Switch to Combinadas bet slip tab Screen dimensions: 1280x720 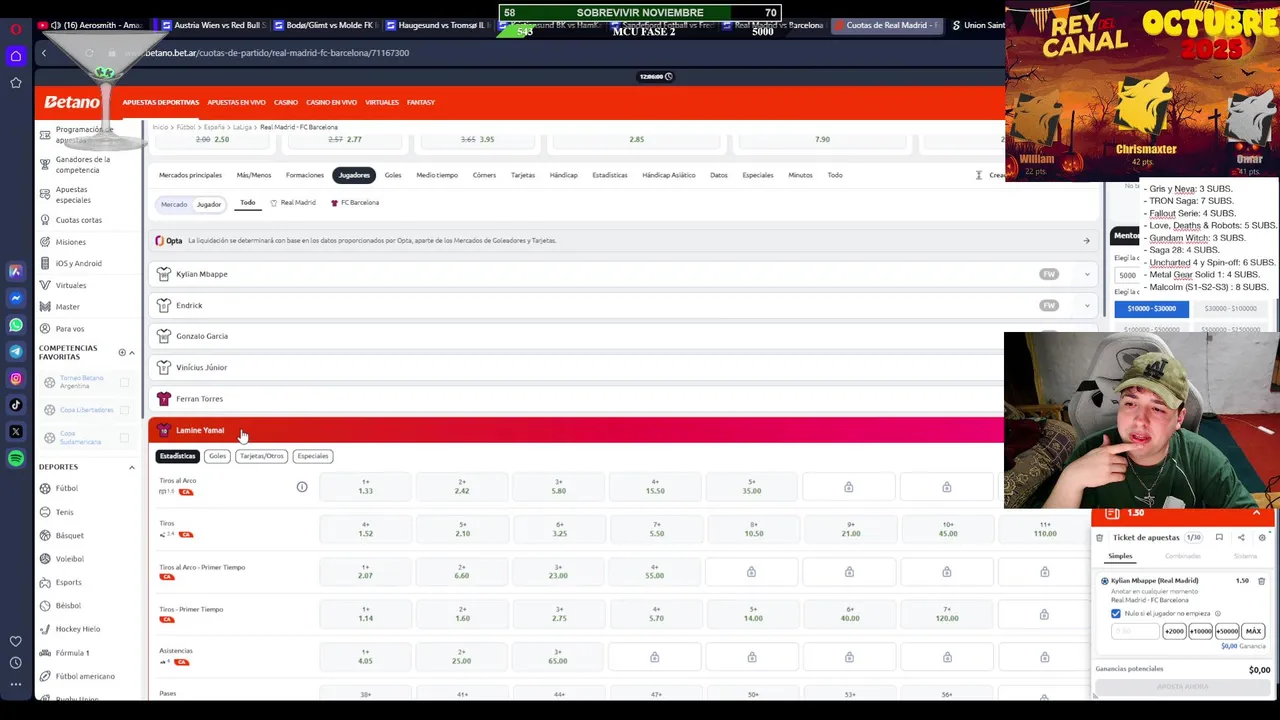pyautogui.click(x=1183, y=556)
